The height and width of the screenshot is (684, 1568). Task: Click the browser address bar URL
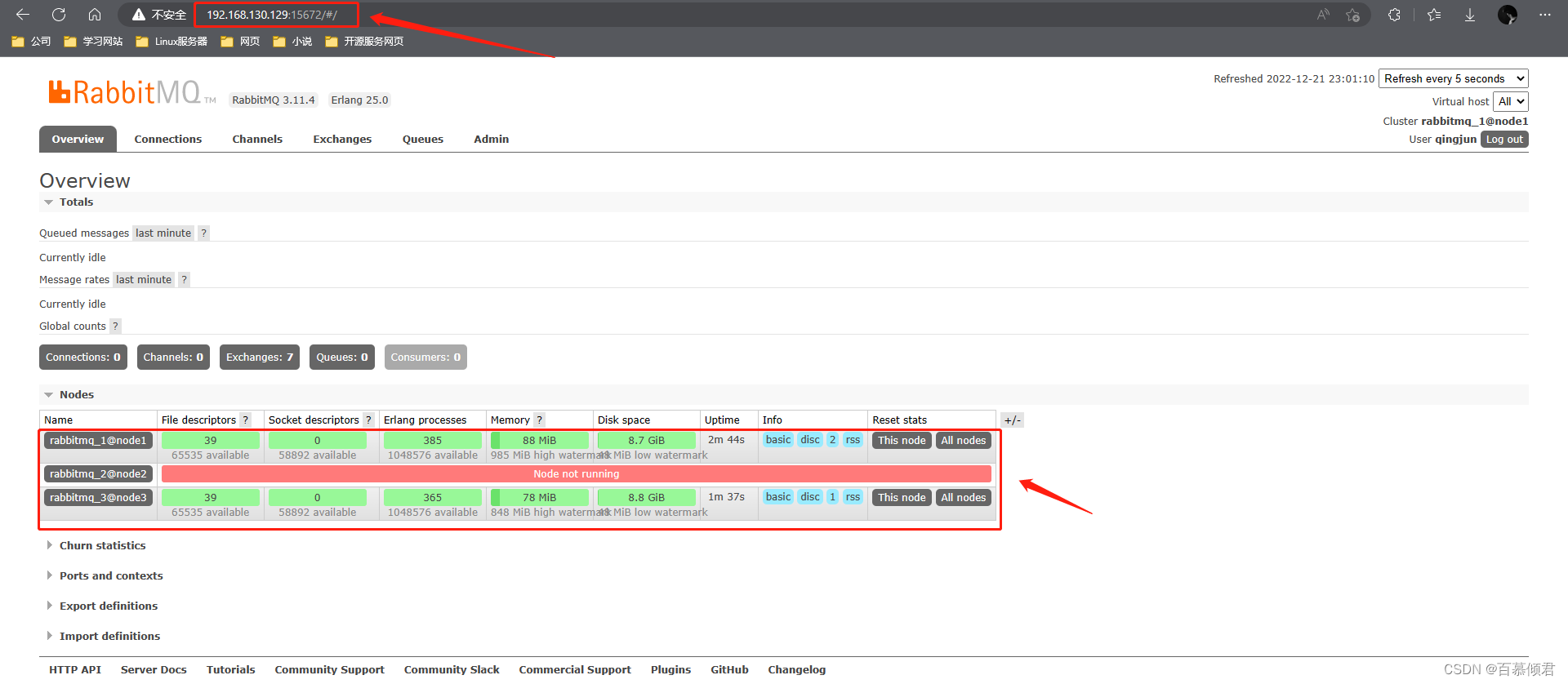coord(272,15)
